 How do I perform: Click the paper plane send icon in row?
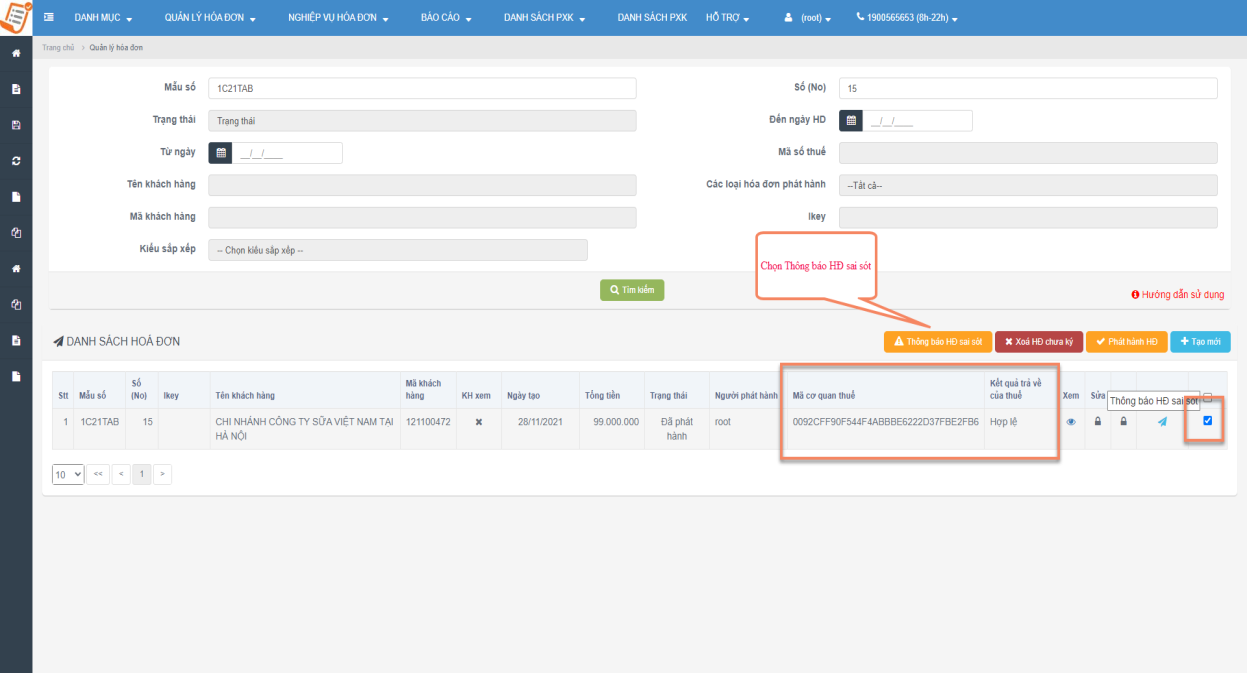tap(1162, 422)
